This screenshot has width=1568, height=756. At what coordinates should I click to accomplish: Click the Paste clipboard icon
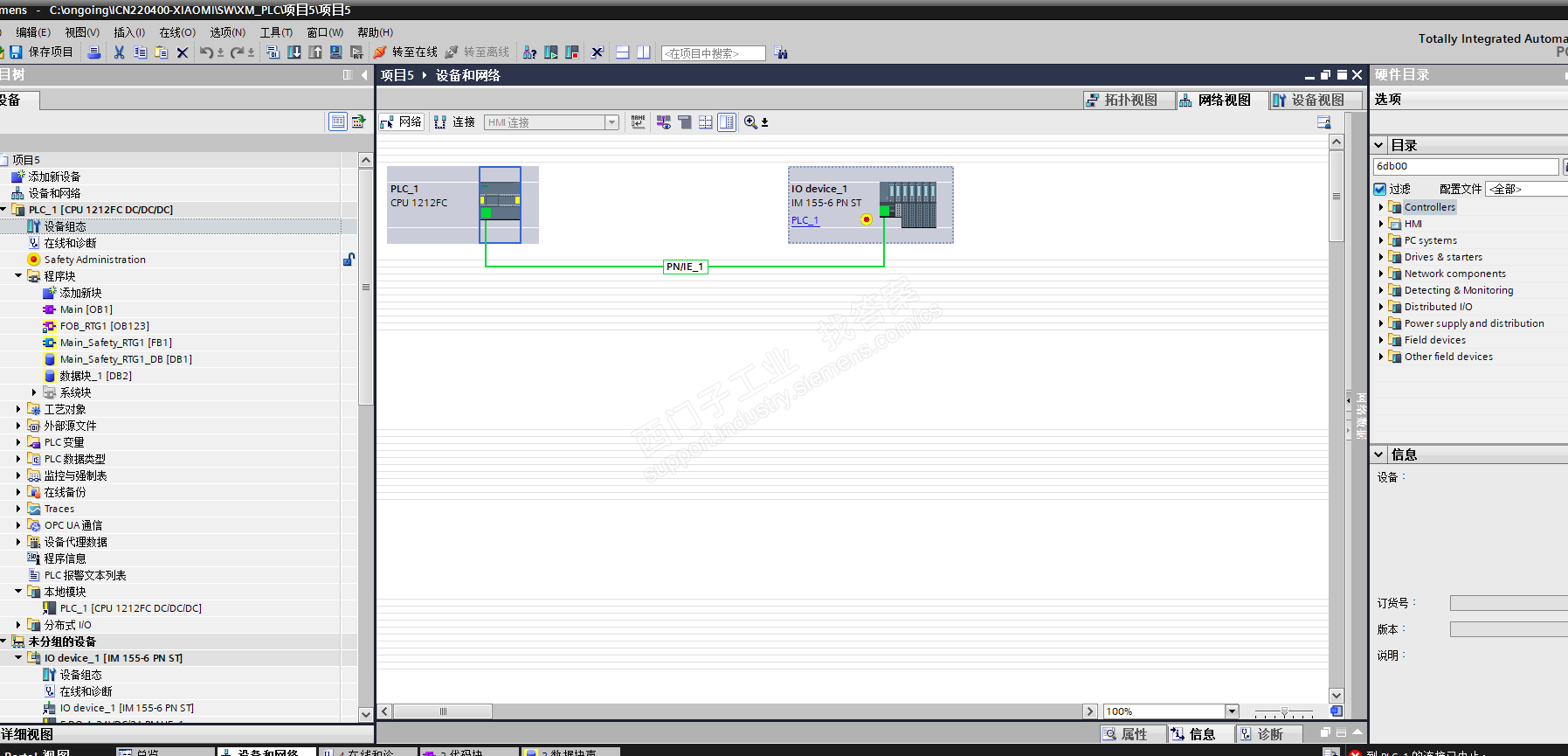162,52
